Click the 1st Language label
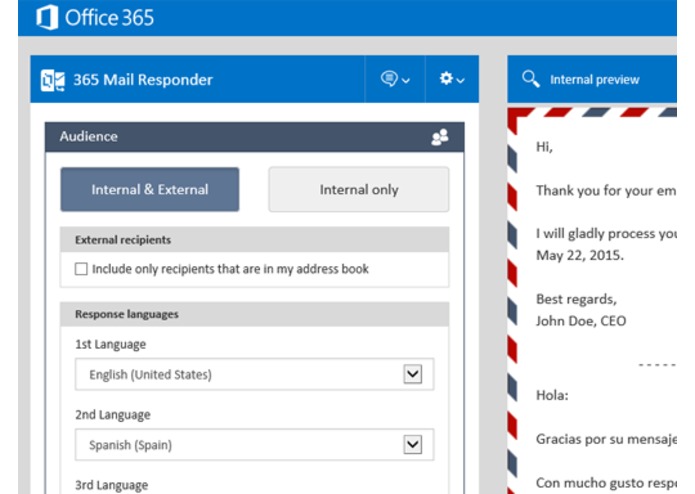This screenshot has height=494, width=695. coord(110,344)
